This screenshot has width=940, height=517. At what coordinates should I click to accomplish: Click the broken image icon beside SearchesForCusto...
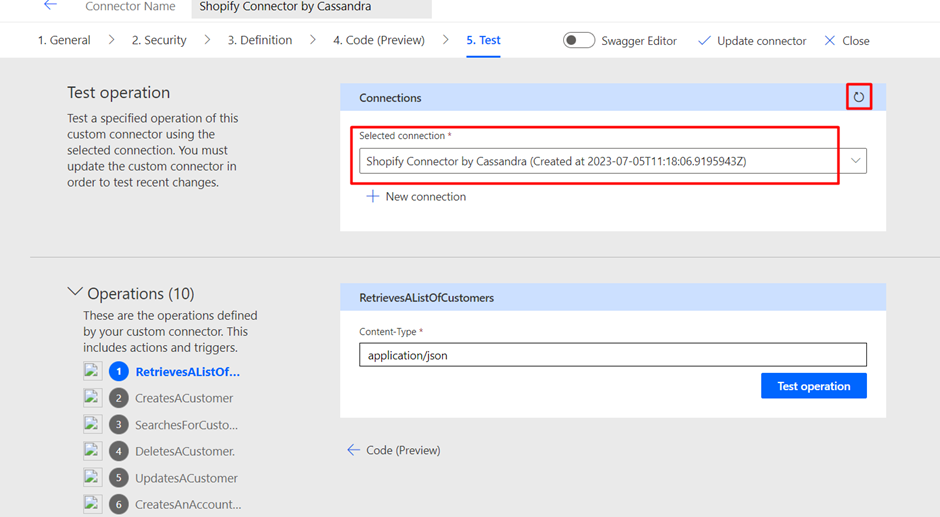pyautogui.click(x=92, y=424)
